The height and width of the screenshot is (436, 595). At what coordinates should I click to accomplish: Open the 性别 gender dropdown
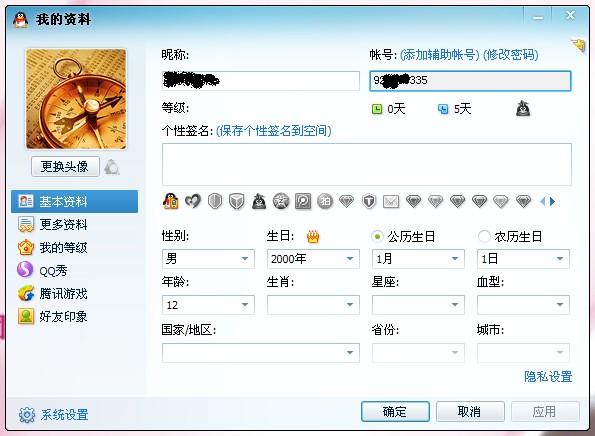pos(208,259)
